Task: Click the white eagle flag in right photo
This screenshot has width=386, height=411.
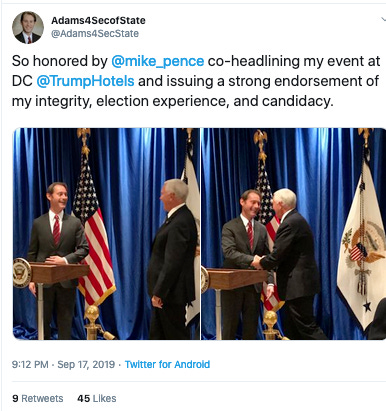Action: pyautogui.click(x=361, y=245)
